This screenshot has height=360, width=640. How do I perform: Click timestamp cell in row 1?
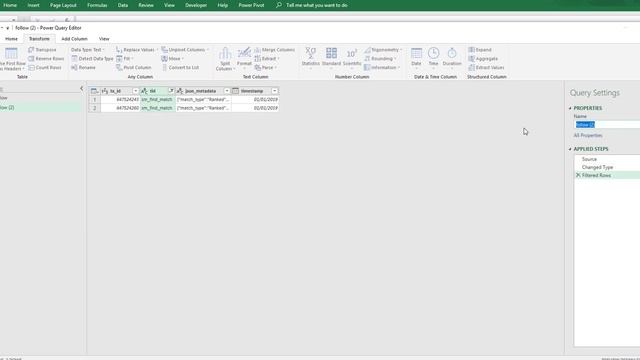(x=255, y=100)
